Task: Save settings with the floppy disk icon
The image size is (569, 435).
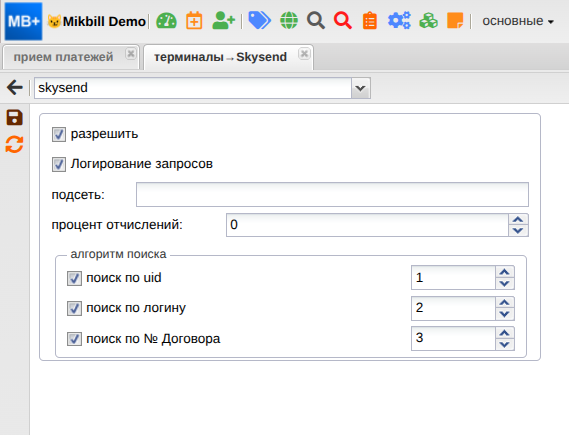Action: pyautogui.click(x=15, y=118)
